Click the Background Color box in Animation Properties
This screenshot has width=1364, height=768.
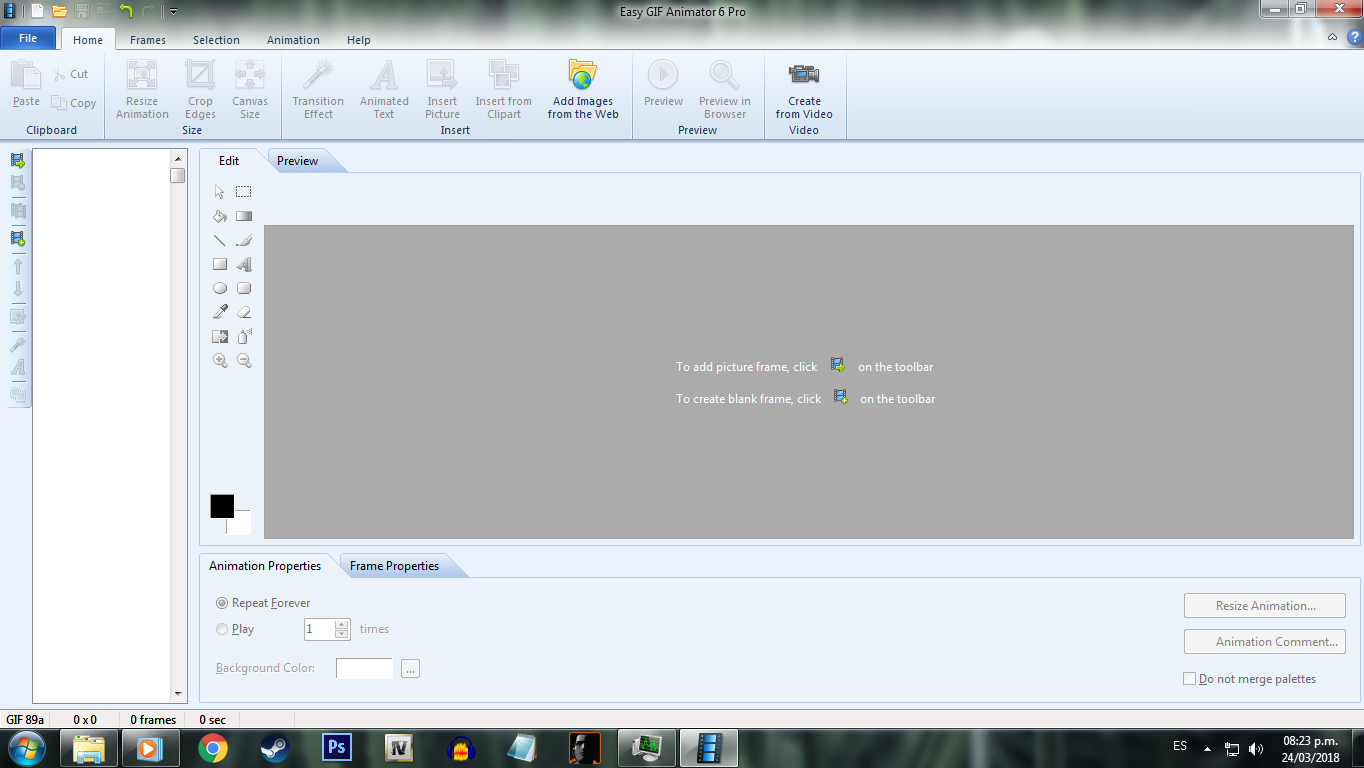click(365, 668)
